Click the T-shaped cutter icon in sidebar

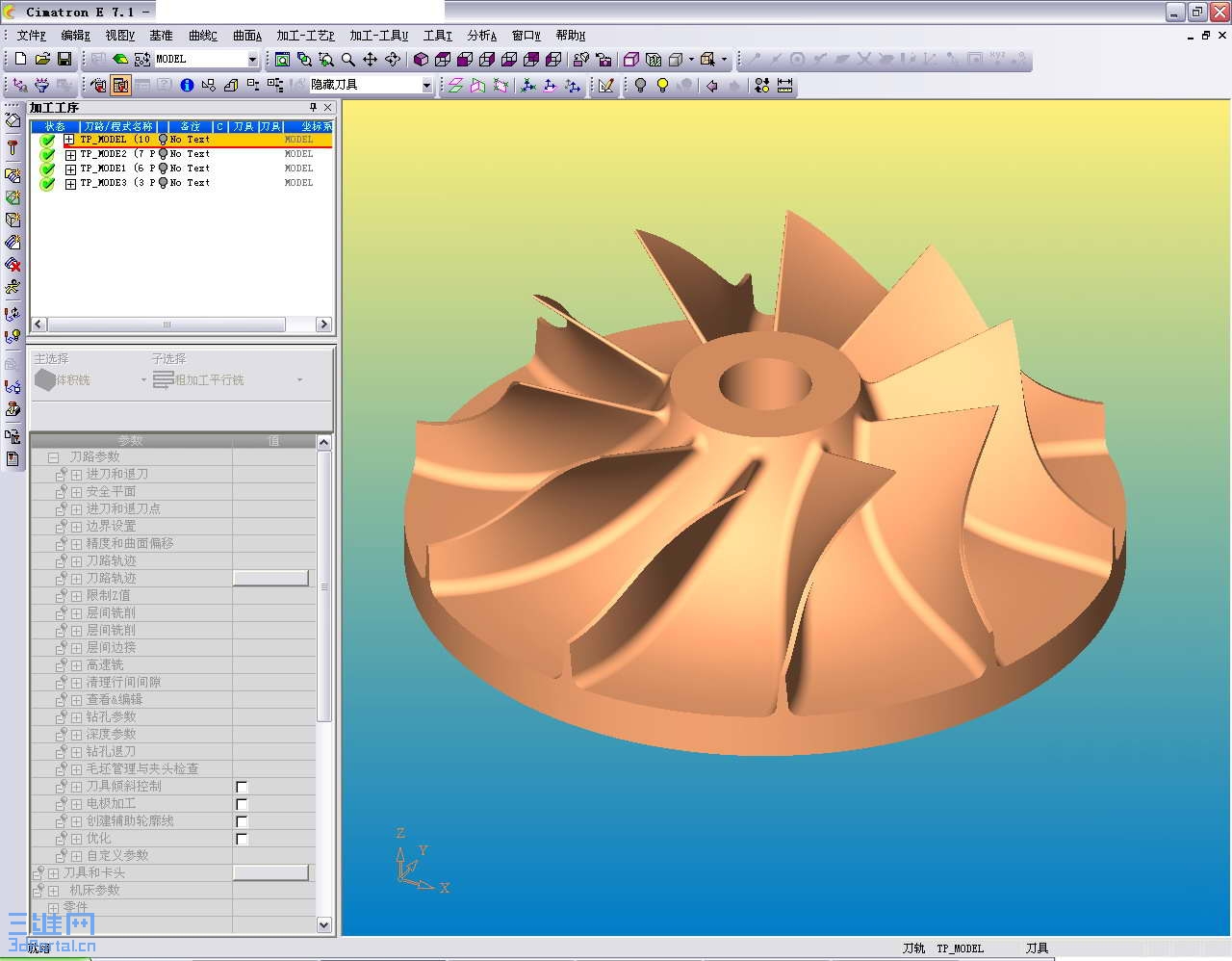pyautogui.click(x=13, y=147)
